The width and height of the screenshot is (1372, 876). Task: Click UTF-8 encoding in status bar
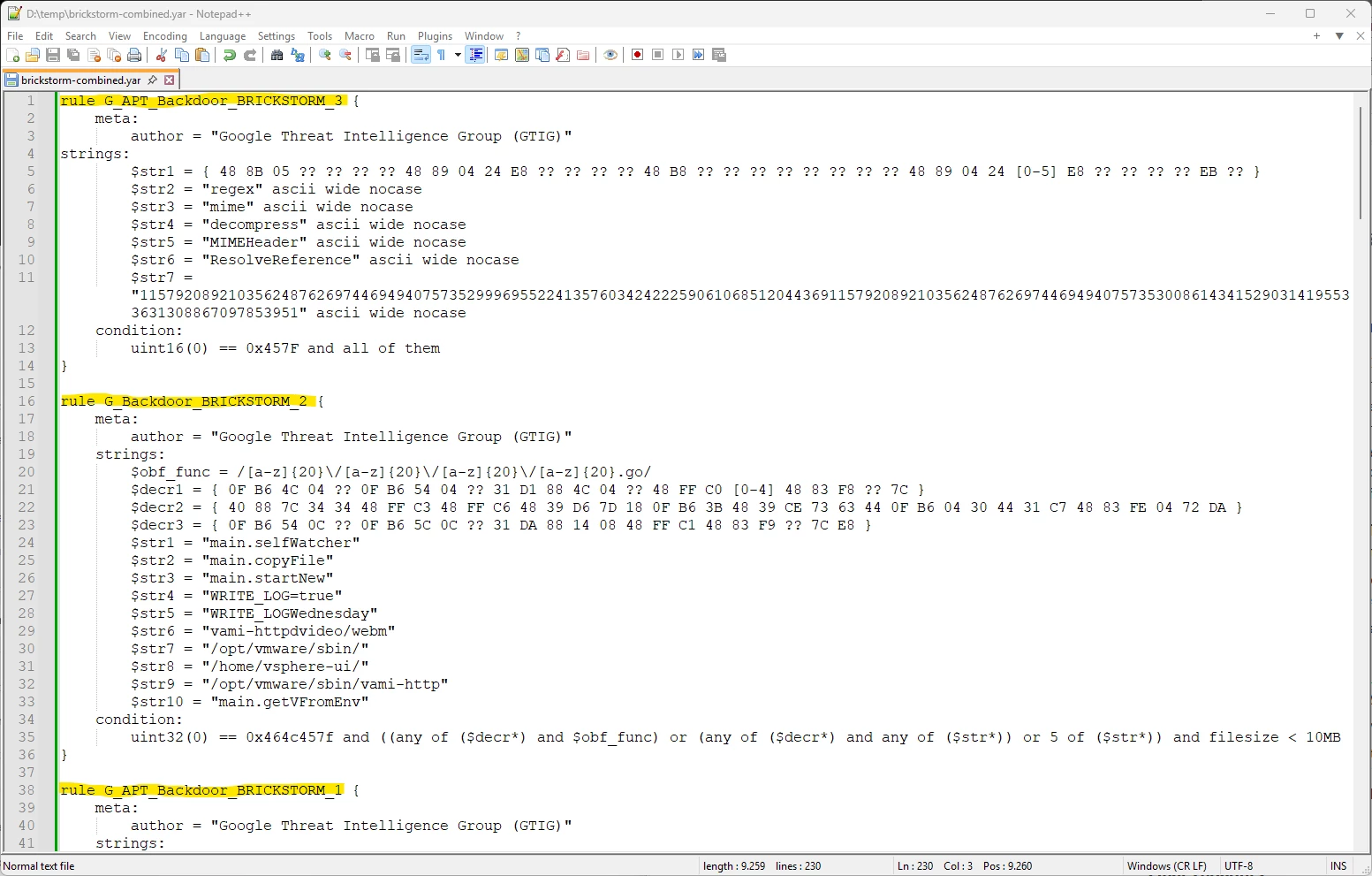[1239, 866]
